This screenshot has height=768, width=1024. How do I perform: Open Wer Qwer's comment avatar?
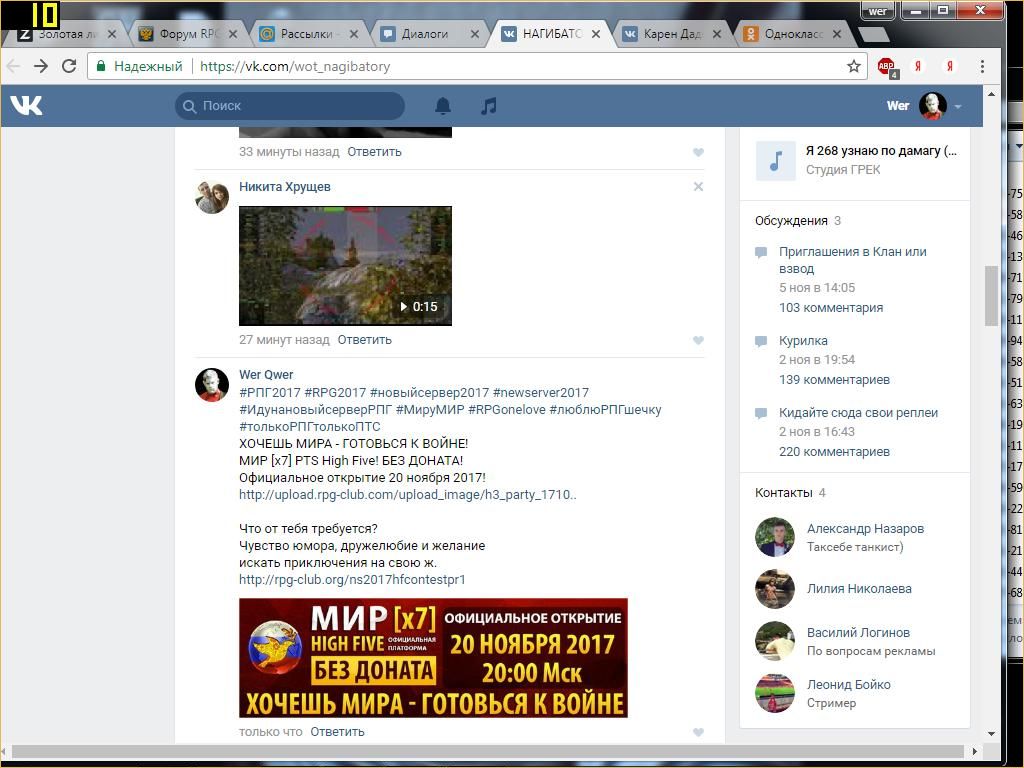(x=212, y=385)
